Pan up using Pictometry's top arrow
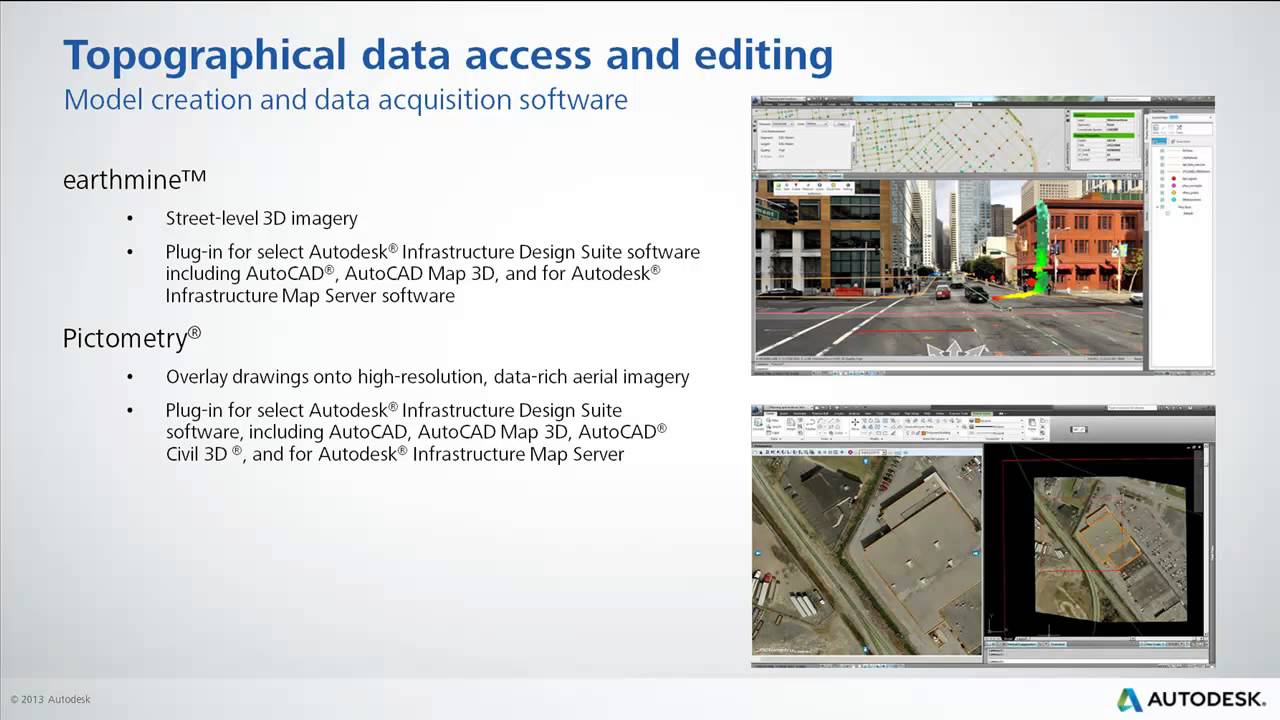1280x720 pixels. point(866,460)
